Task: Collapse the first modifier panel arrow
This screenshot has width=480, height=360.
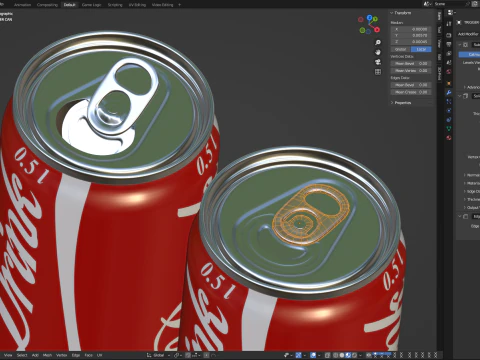Action: point(460,45)
